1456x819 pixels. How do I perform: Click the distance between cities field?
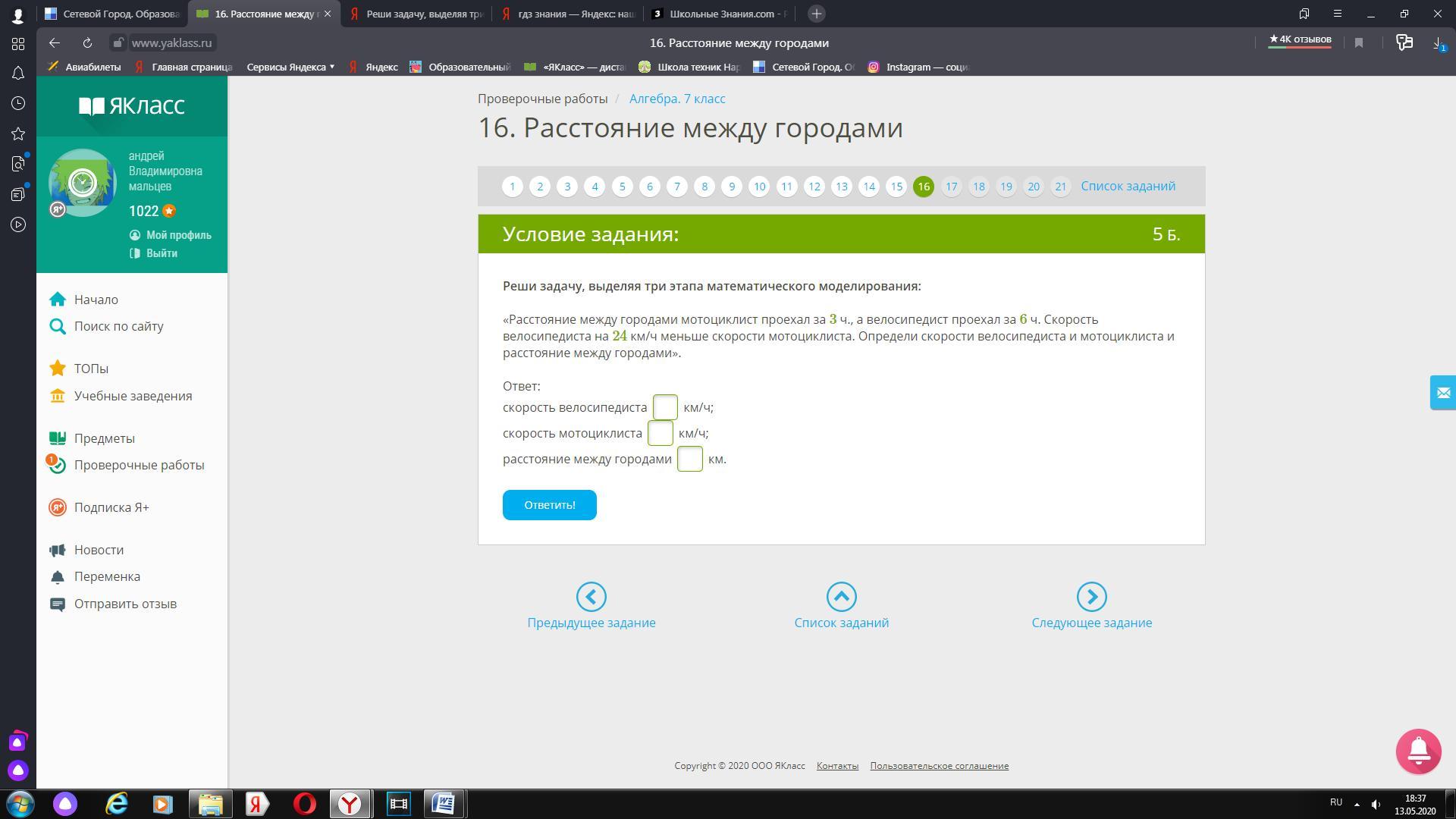(689, 459)
